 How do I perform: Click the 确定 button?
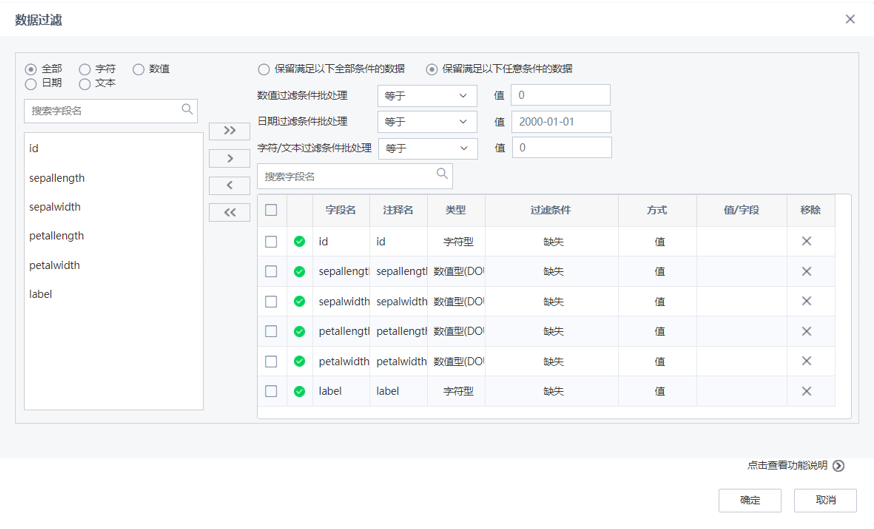[750, 500]
